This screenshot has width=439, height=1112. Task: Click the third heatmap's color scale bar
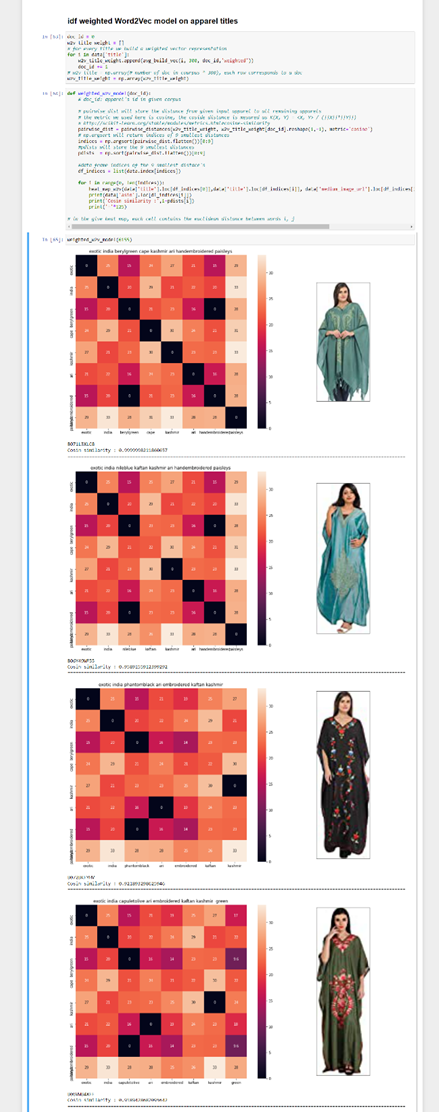(261, 774)
